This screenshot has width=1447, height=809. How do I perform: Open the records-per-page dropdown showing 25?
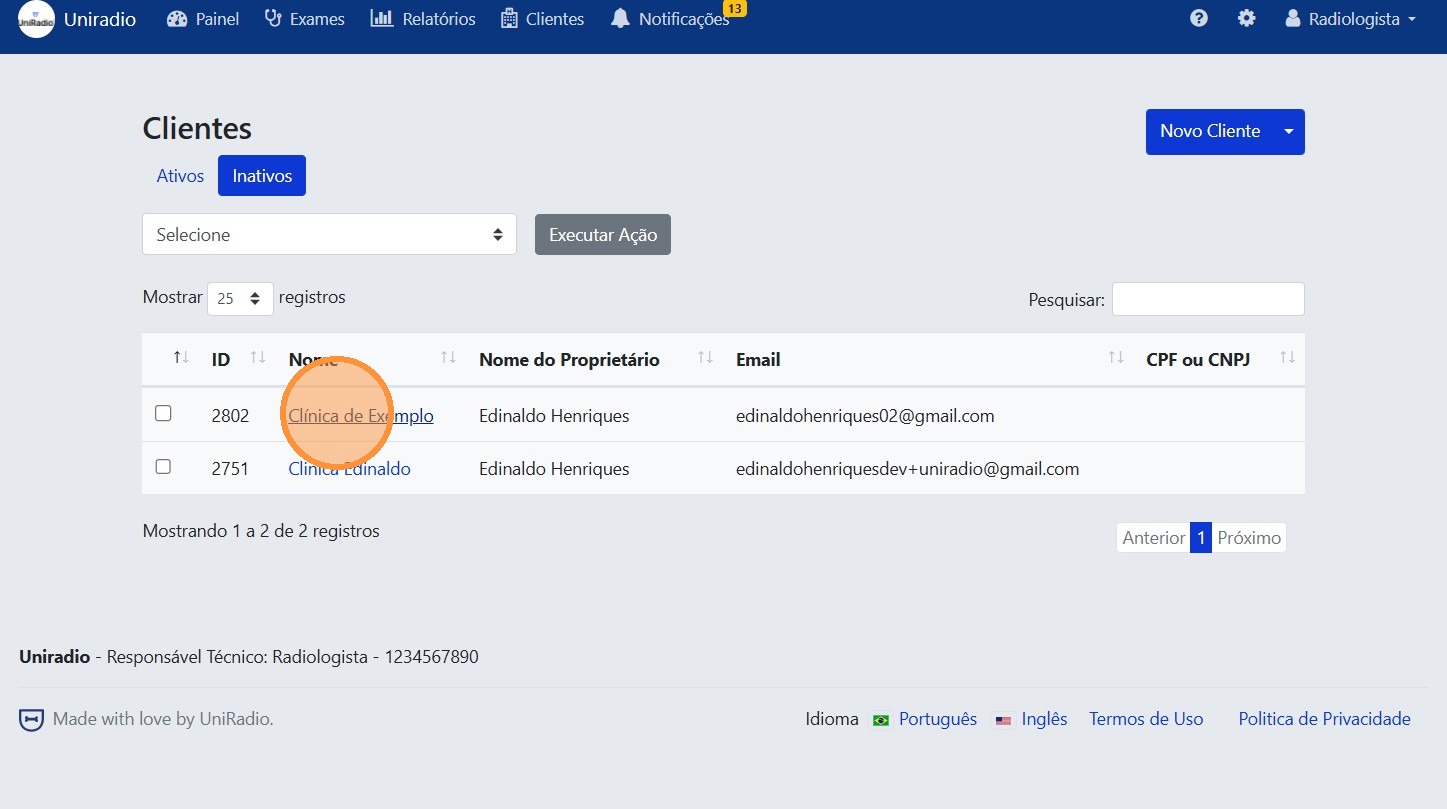[x=240, y=298]
